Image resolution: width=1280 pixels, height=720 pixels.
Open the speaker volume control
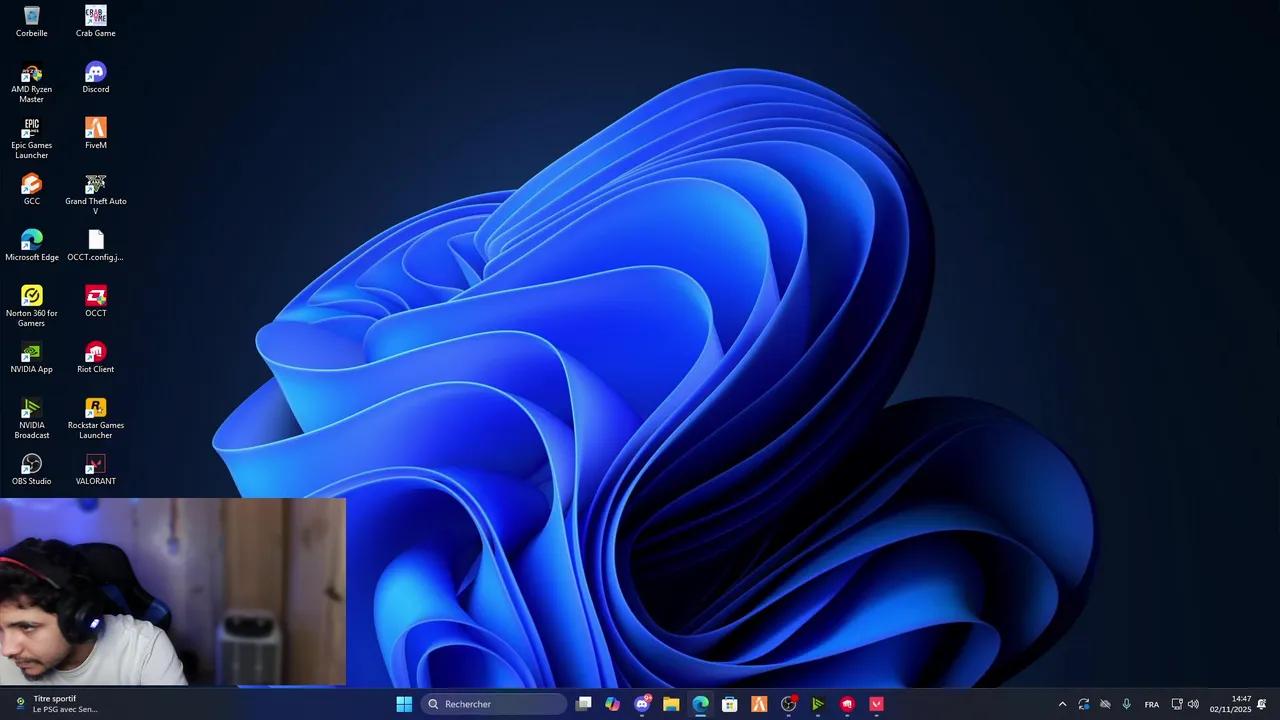coord(1193,704)
